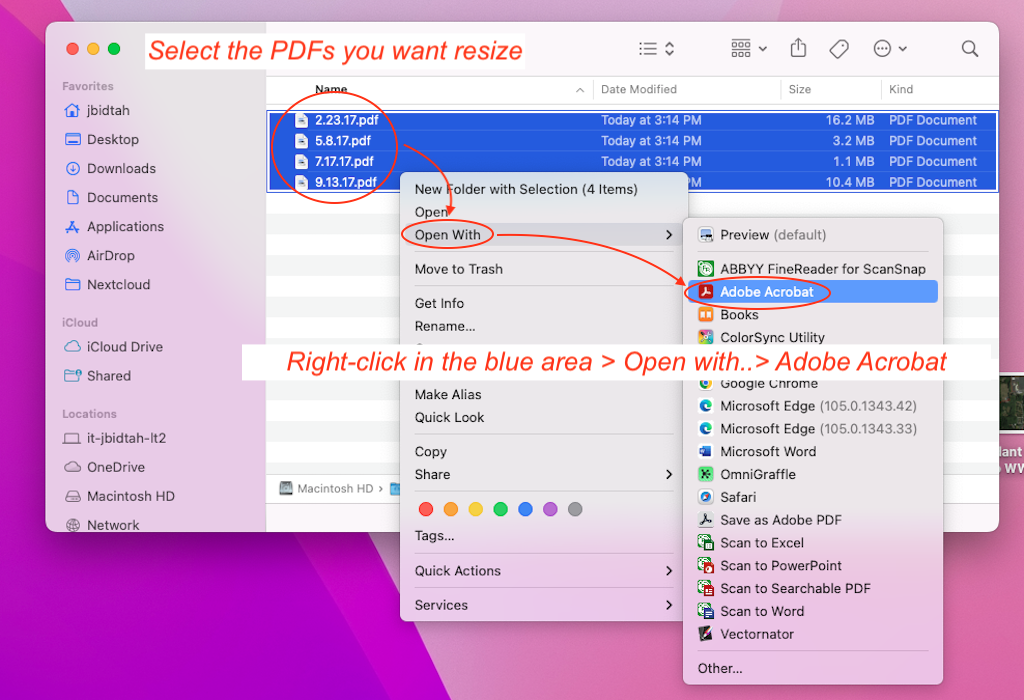Open with Vectornator
Screen dimensions: 1024x700
pyautogui.click(x=812, y=634)
